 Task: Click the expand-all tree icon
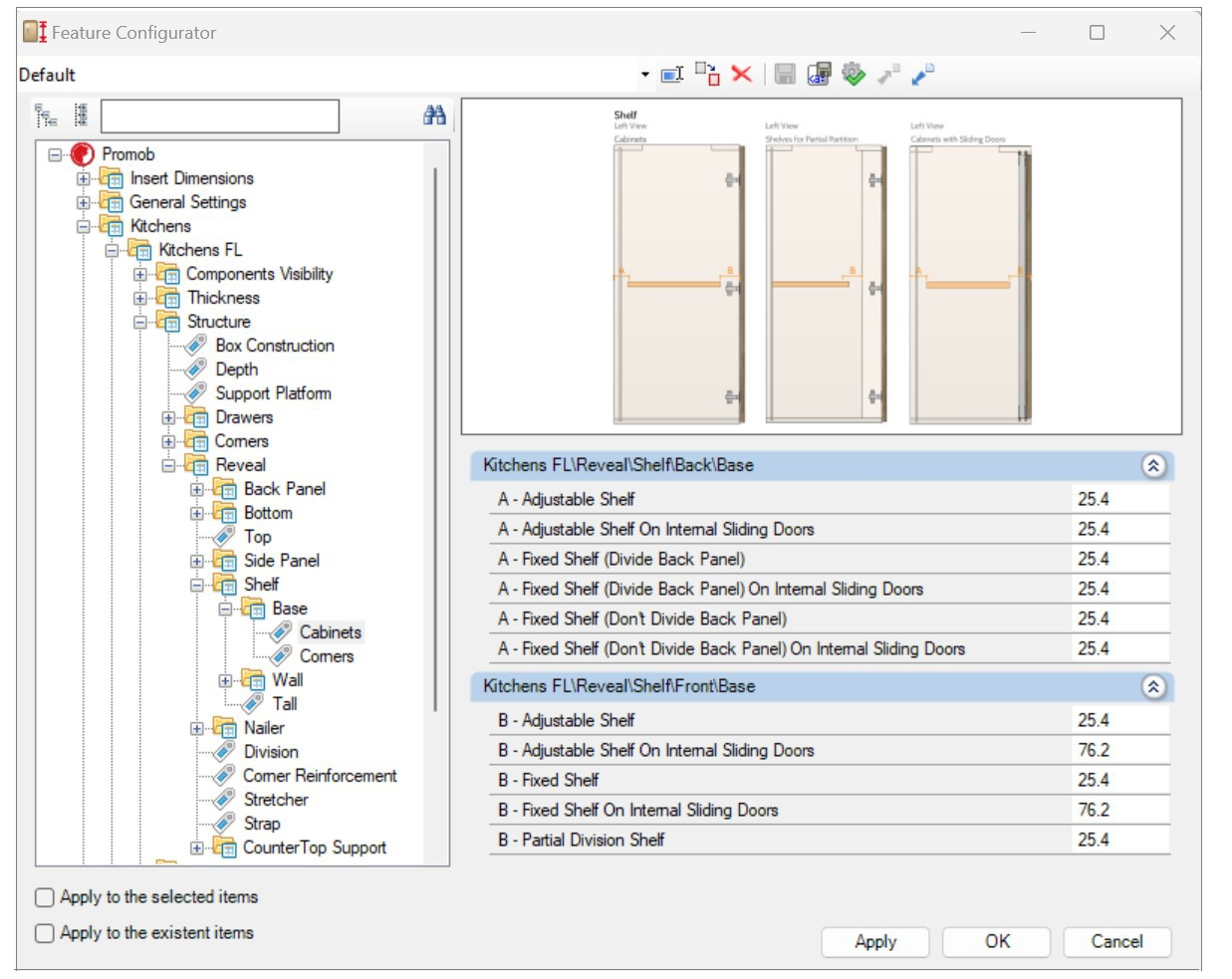pyautogui.click(x=46, y=116)
